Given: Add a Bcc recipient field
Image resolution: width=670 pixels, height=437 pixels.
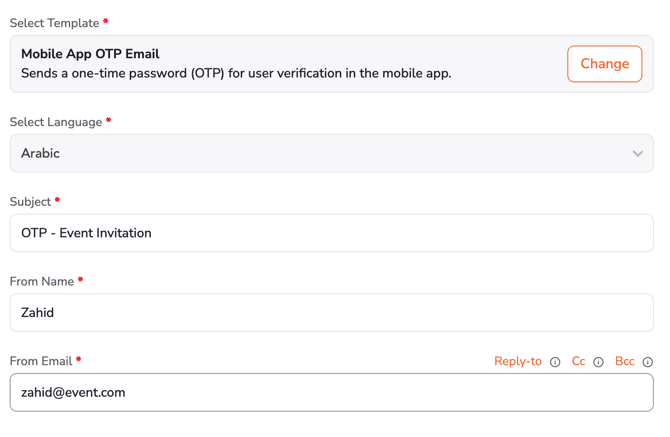Looking at the screenshot, I should (624, 361).
